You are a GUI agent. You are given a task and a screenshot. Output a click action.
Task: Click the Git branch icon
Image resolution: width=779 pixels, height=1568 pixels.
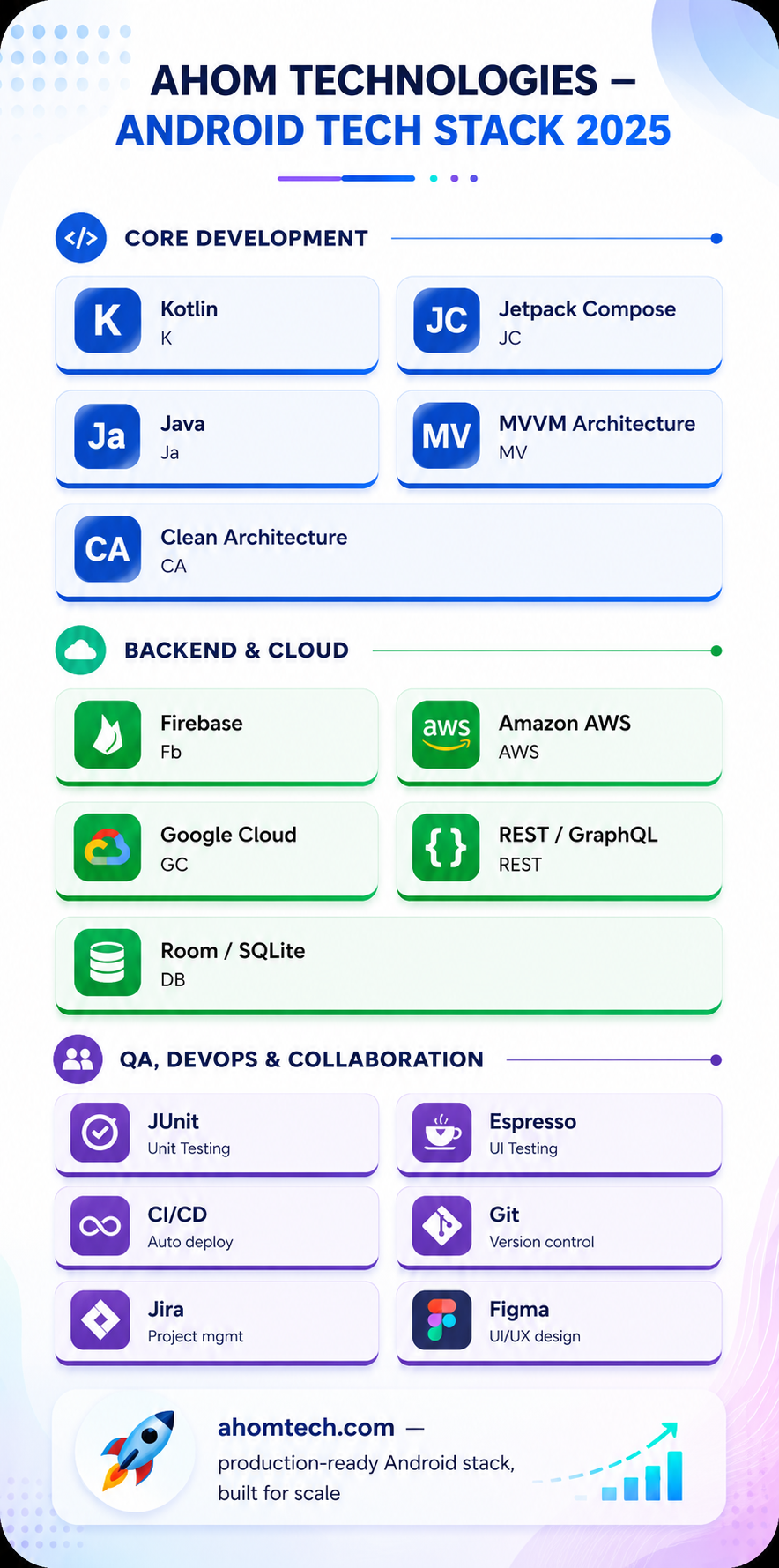(442, 1226)
